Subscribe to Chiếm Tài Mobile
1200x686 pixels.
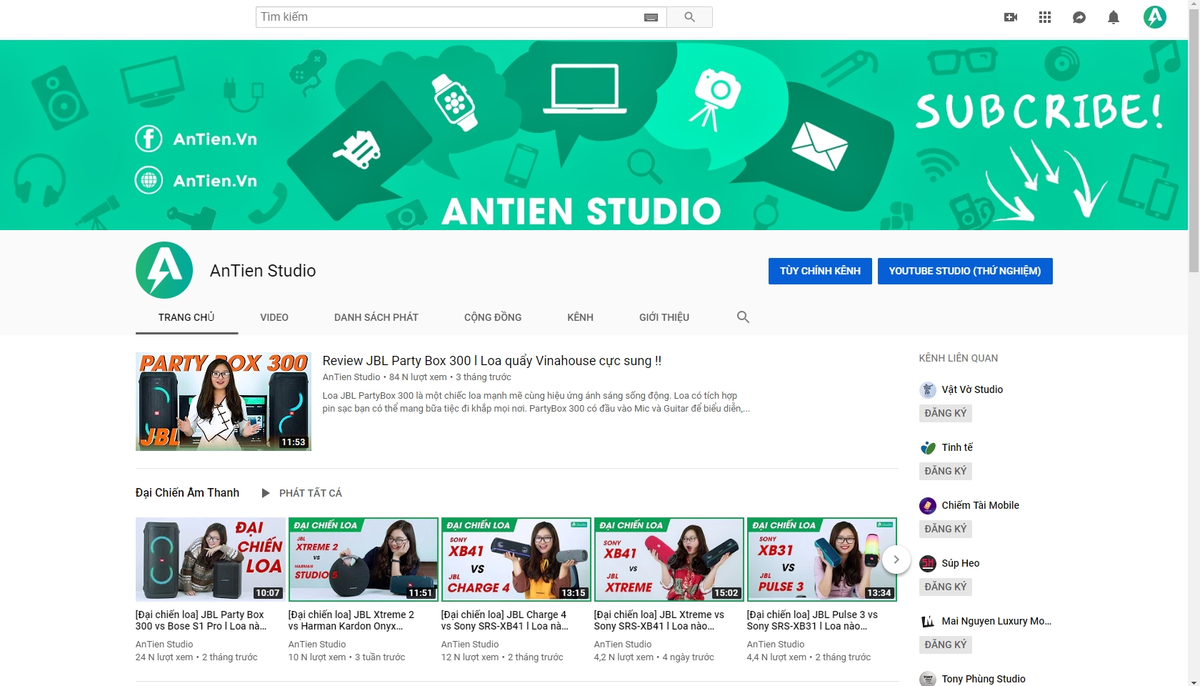coord(945,529)
